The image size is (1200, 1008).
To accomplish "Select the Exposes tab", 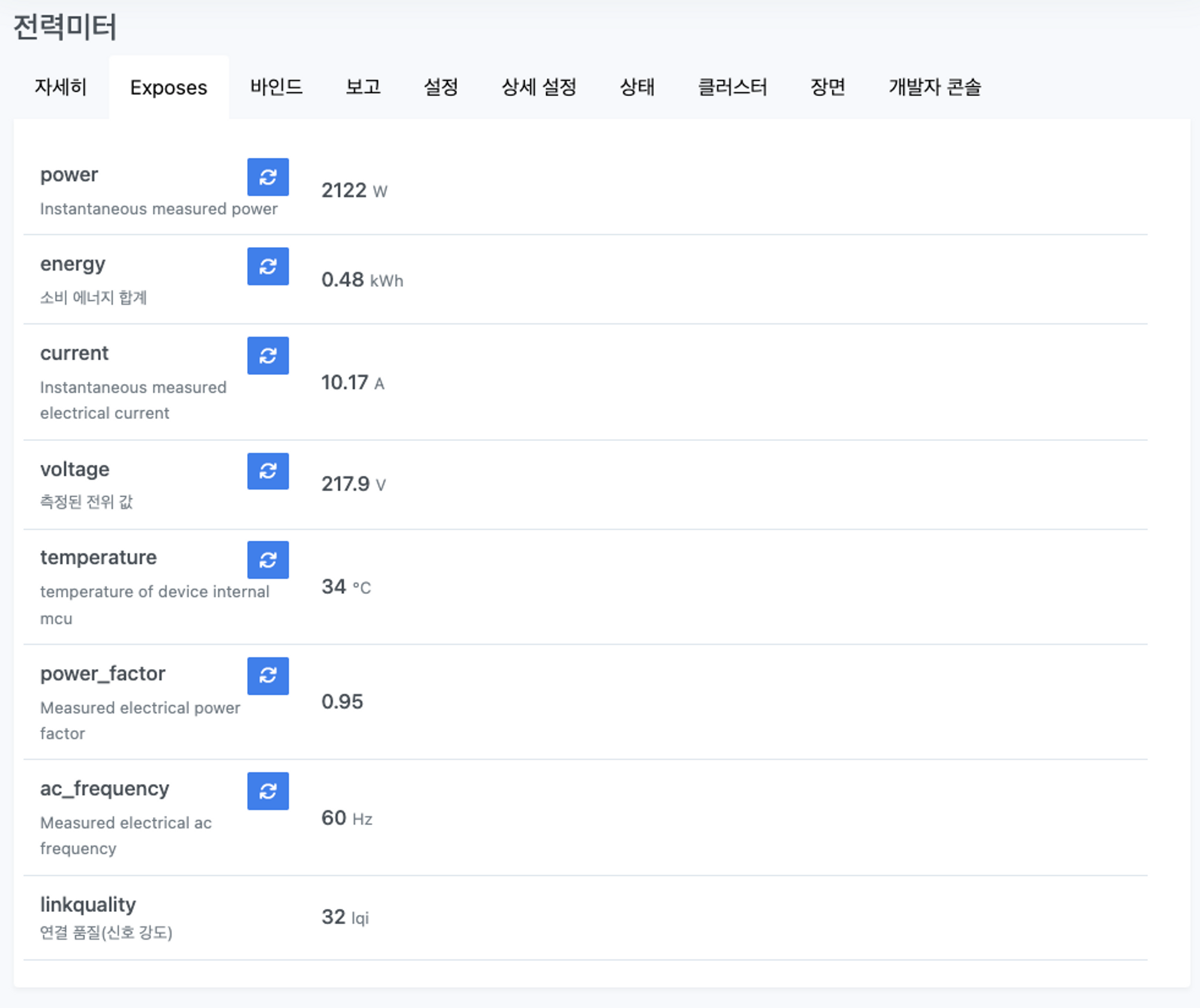I will (169, 88).
